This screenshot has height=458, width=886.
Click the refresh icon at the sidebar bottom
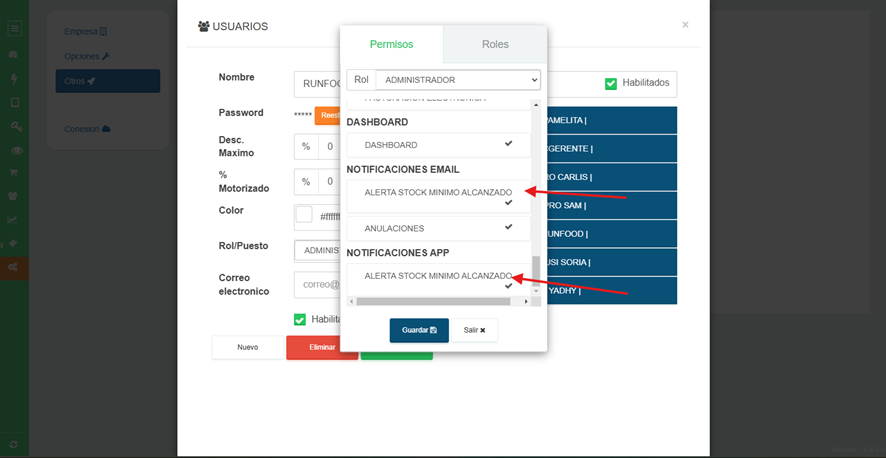click(14, 445)
